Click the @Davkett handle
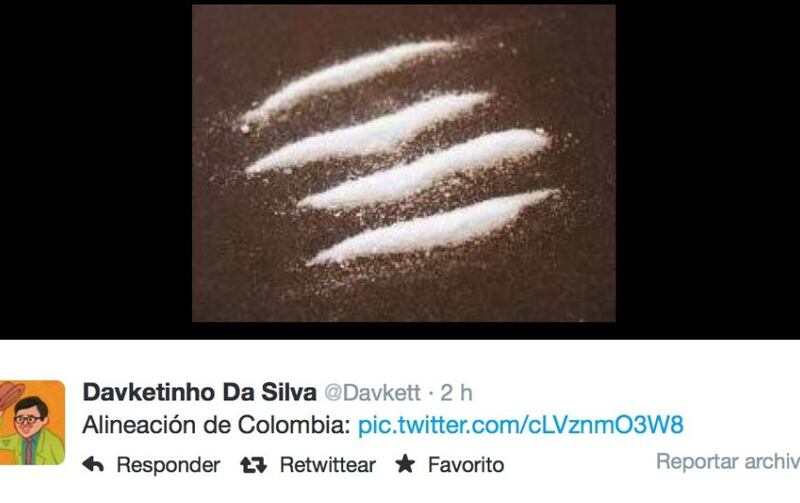This screenshot has width=800, height=503. [x=372, y=393]
